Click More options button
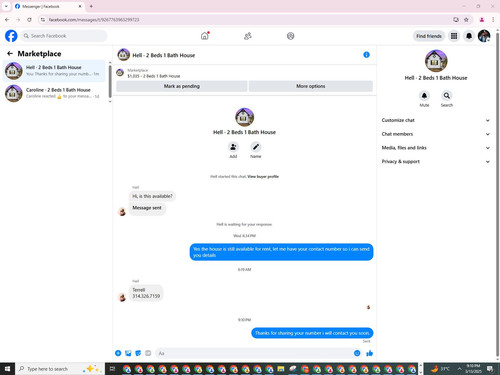The height and width of the screenshot is (375, 500). pyautogui.click(x=311, y=86)
